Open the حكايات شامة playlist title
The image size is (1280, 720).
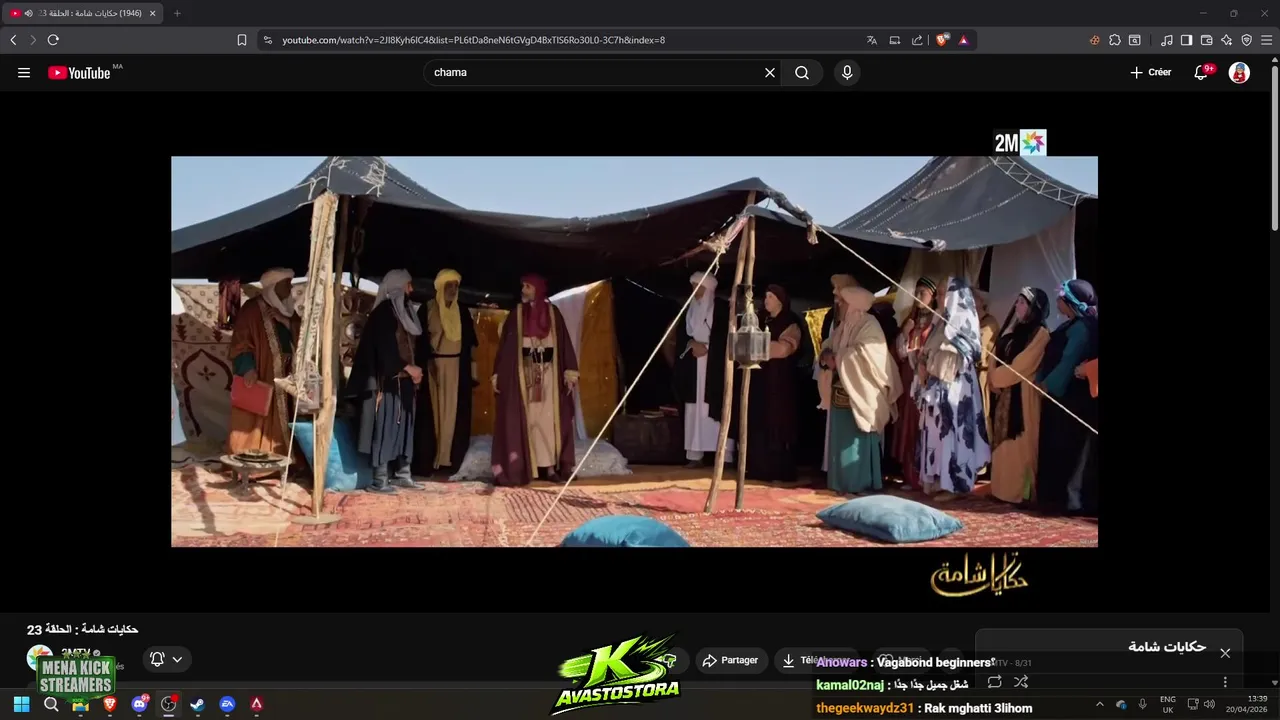pos(1167,647)
